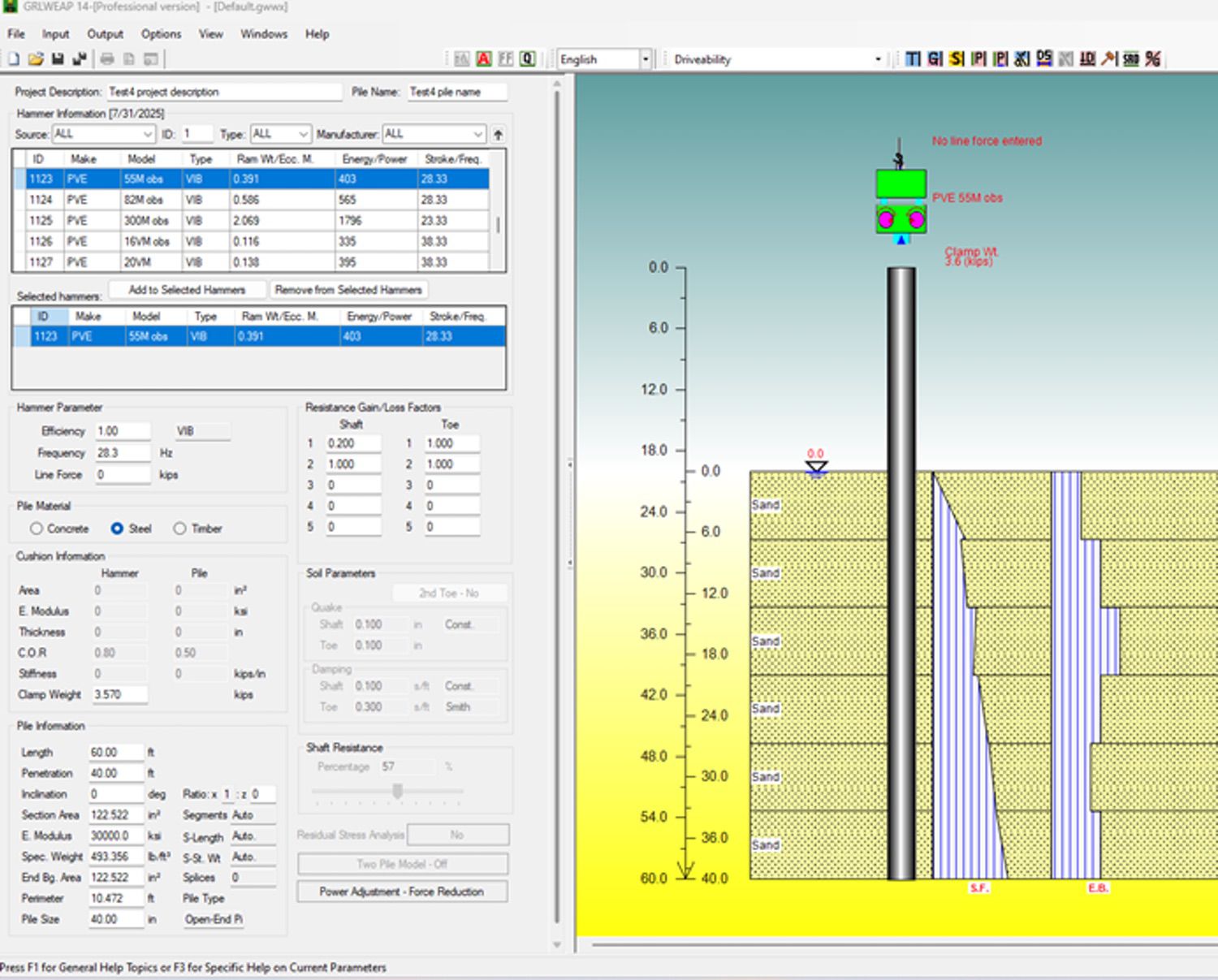Image resolution: width=1218 pixels, height=980 pixels.
Task: Click the Save disk icon
Action: point(58,59)
